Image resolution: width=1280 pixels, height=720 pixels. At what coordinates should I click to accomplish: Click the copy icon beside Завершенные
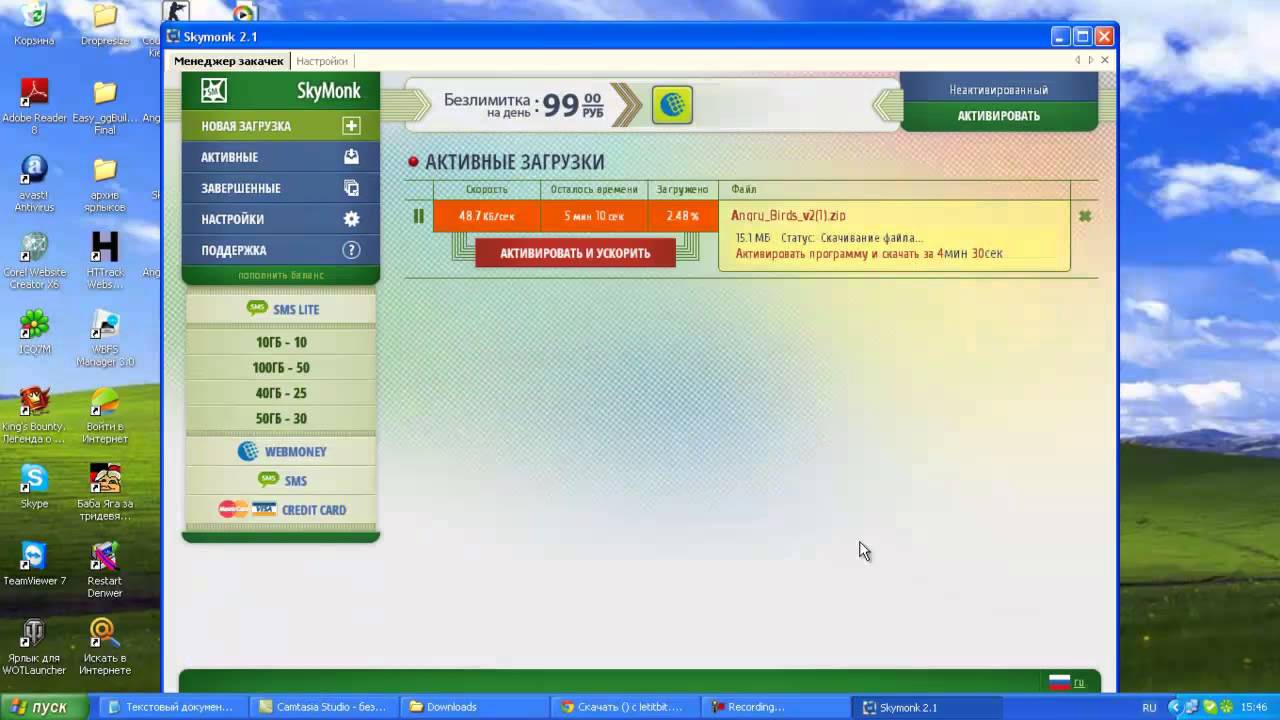351,188
